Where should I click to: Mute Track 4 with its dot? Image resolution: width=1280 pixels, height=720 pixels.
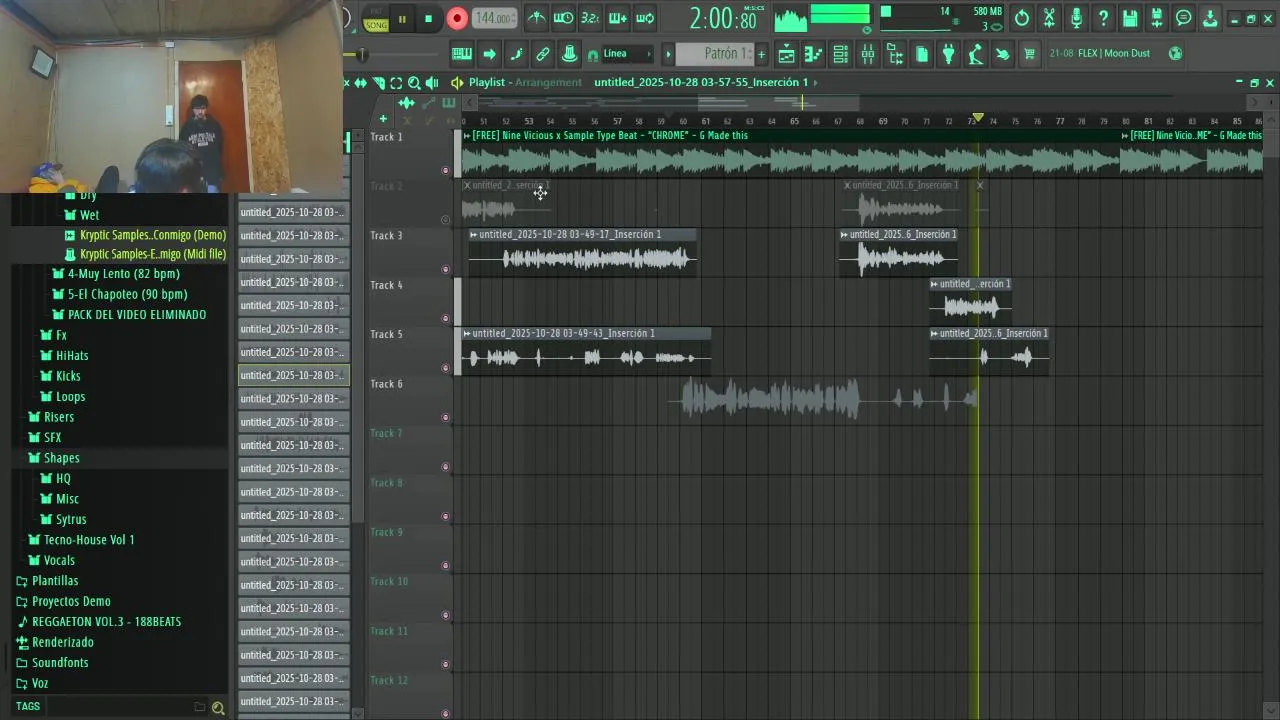(x=446, y=318)
